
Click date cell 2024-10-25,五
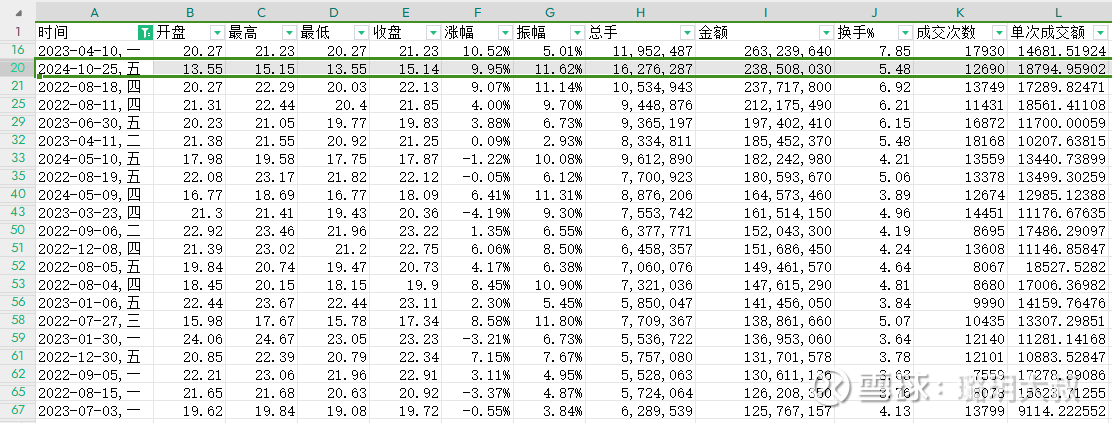tap(95, 69)
